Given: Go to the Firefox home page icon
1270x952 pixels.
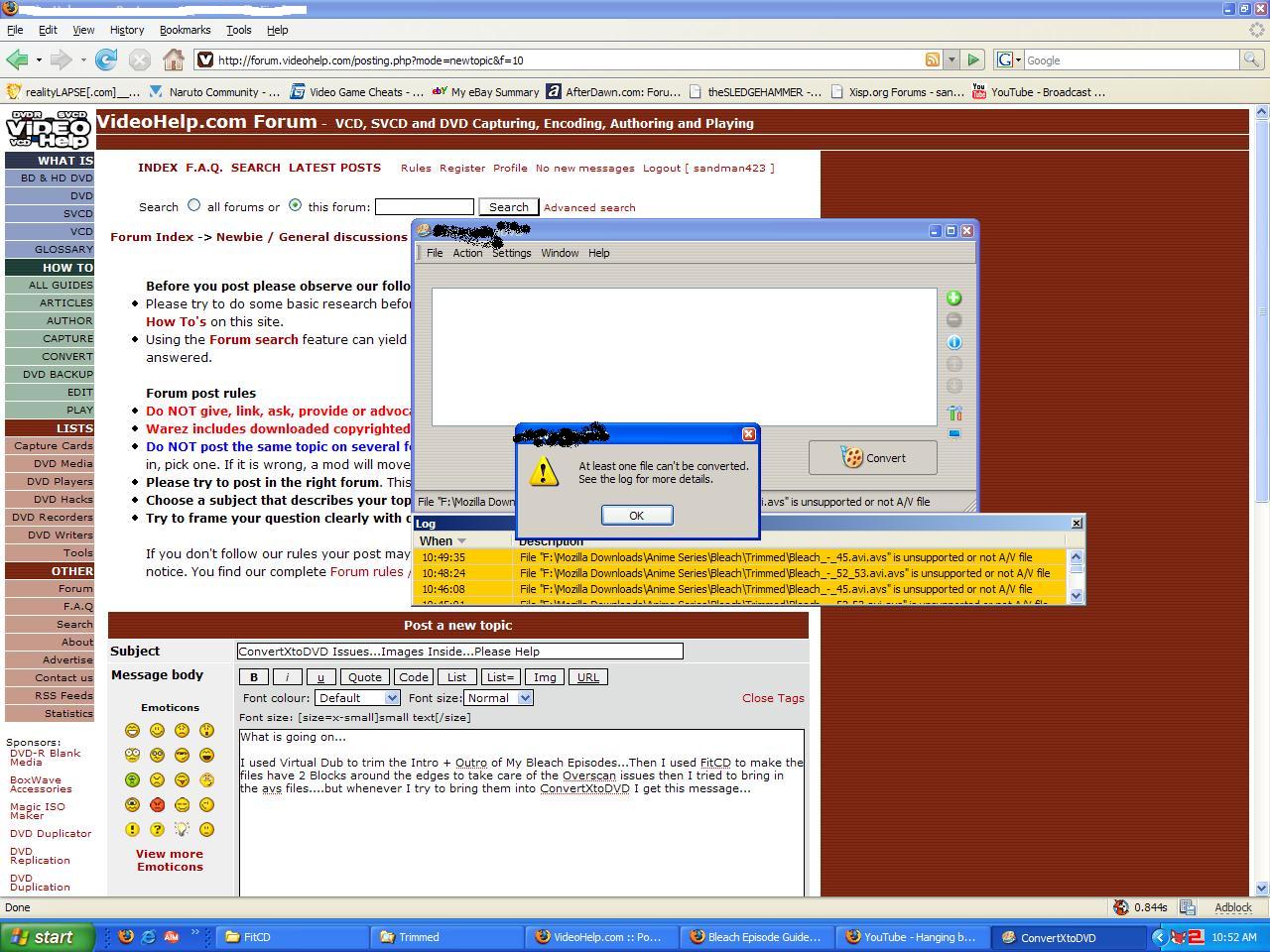Looking at the screenshot, I should [174, 59].
